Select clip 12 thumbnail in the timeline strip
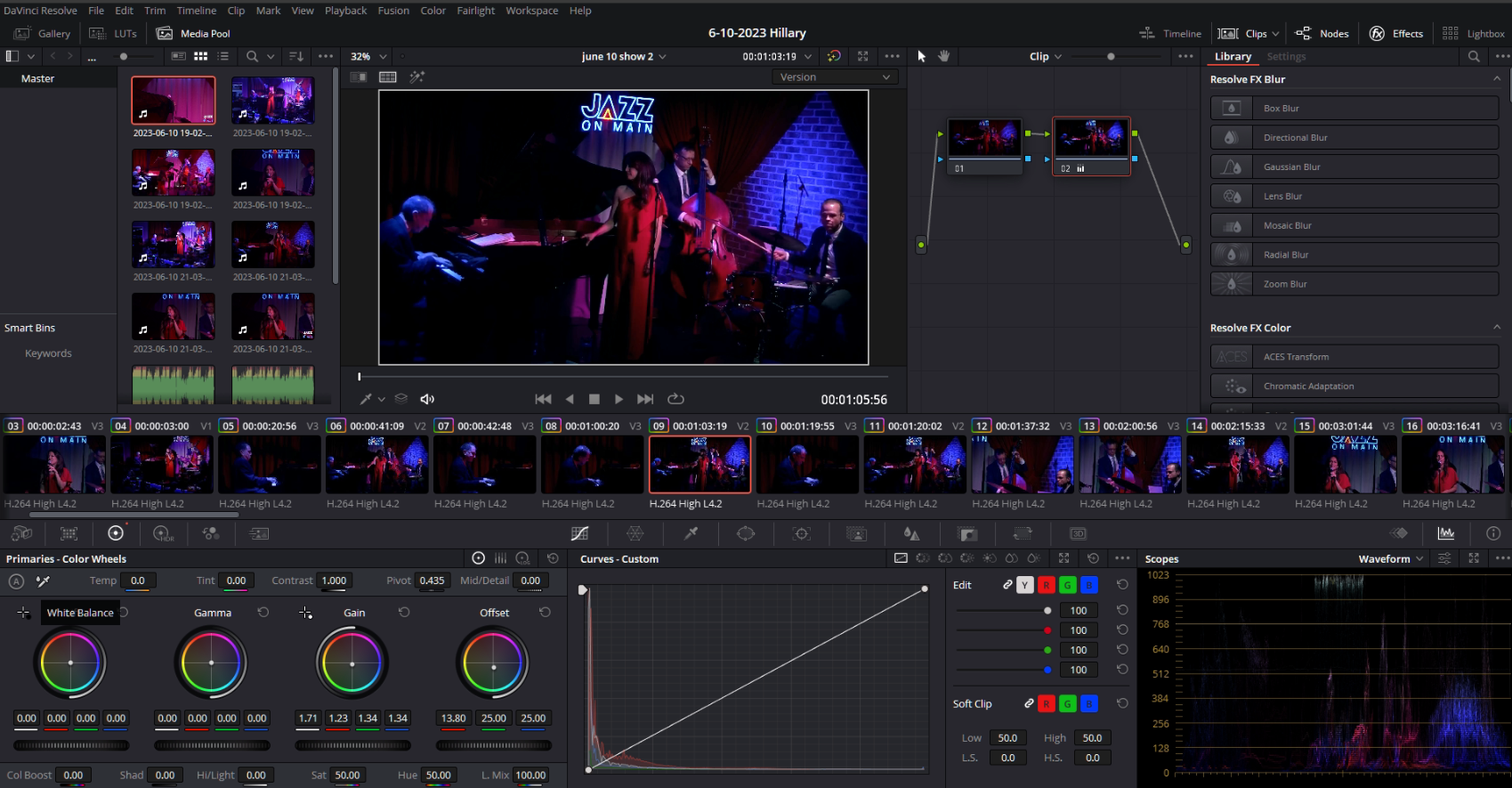Image resolution: width=1512 pixels, height=788 pixels. [1022, 465]
